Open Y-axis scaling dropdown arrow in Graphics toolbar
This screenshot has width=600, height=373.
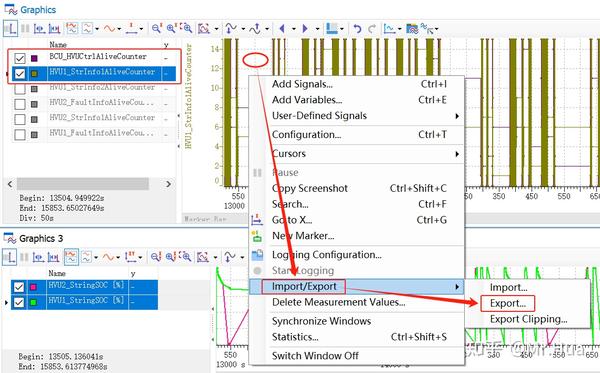[243, 29]
